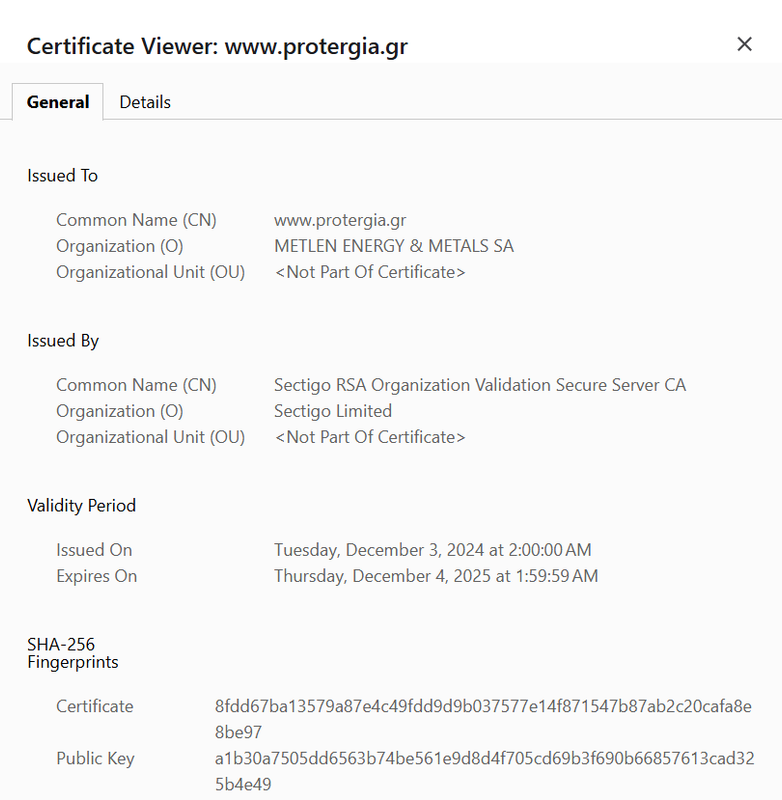
Task: Click Organization (O) label under Issued By
Action: 119,411
